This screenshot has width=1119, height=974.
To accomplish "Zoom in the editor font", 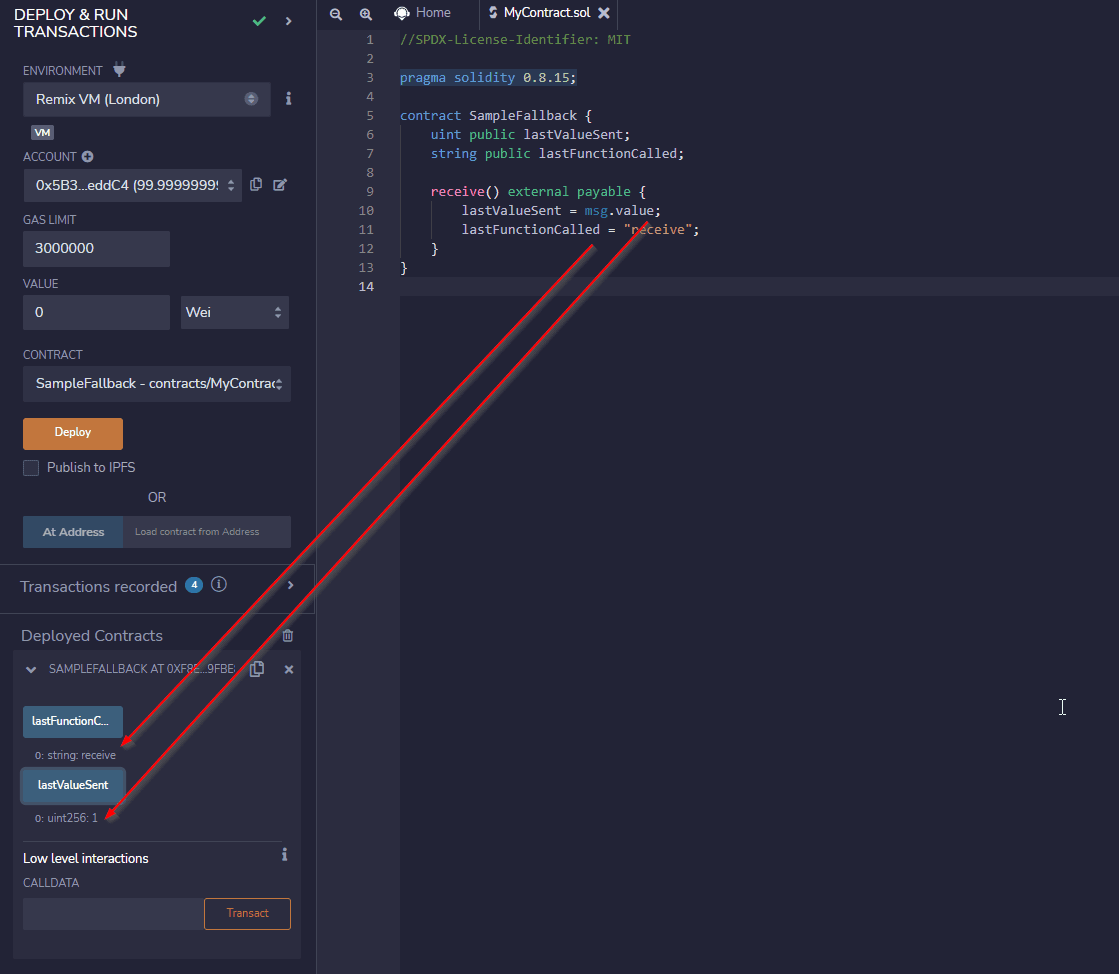I will [x=365, y=14].
